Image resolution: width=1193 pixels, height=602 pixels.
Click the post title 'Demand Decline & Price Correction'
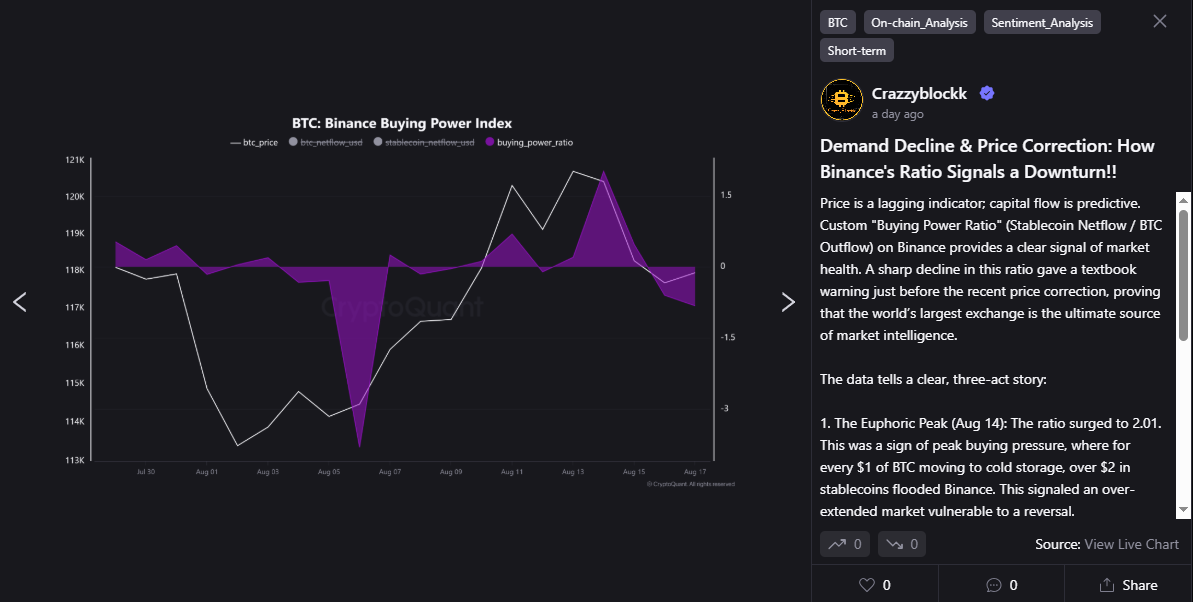coord(987,158)
